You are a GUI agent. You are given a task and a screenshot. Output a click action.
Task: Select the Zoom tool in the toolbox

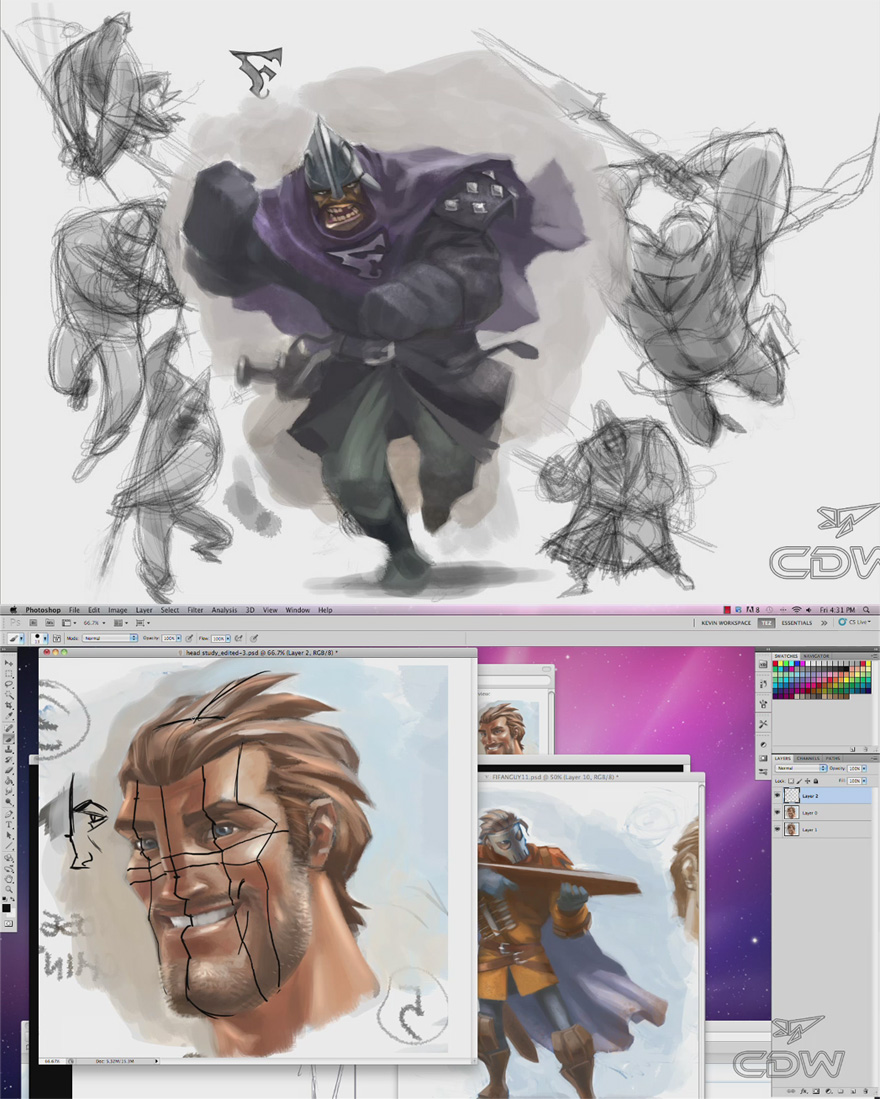(x=9, y=889)
